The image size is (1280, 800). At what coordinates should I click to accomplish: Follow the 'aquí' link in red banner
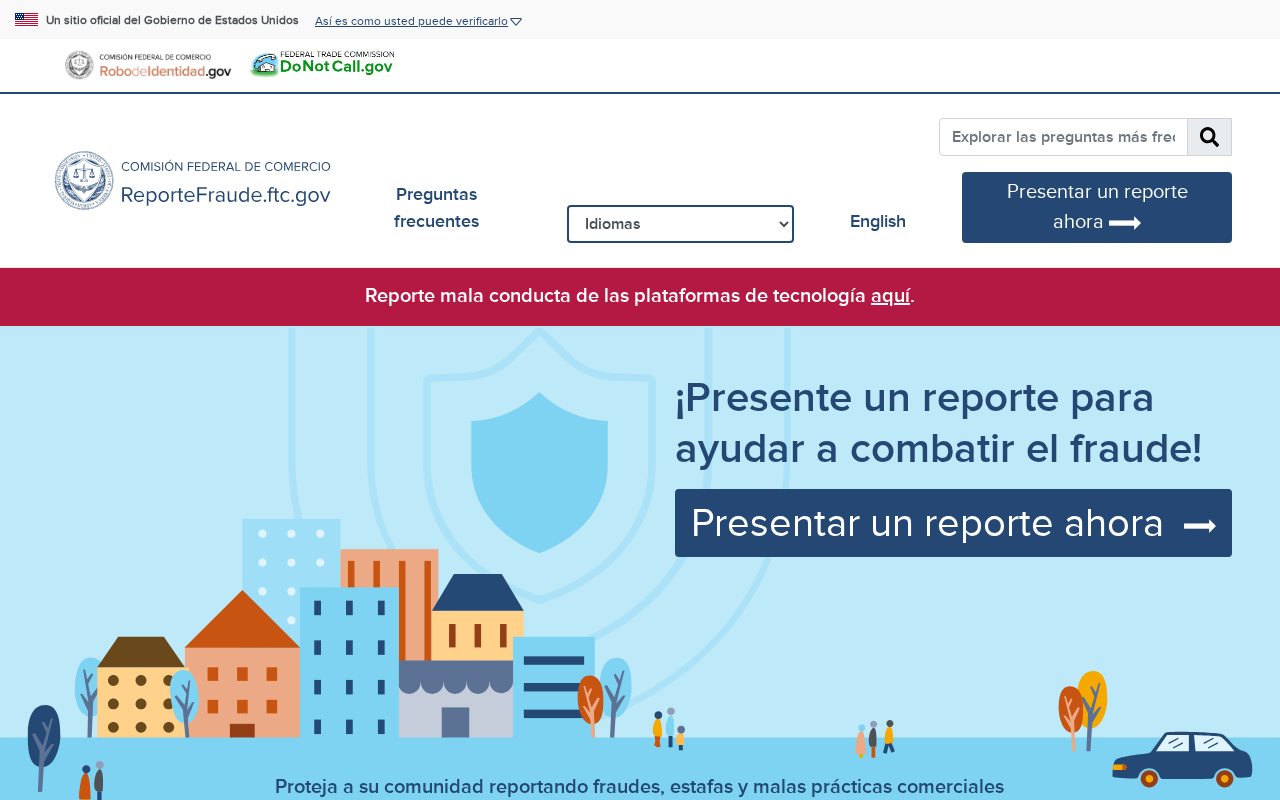[890, 296]
